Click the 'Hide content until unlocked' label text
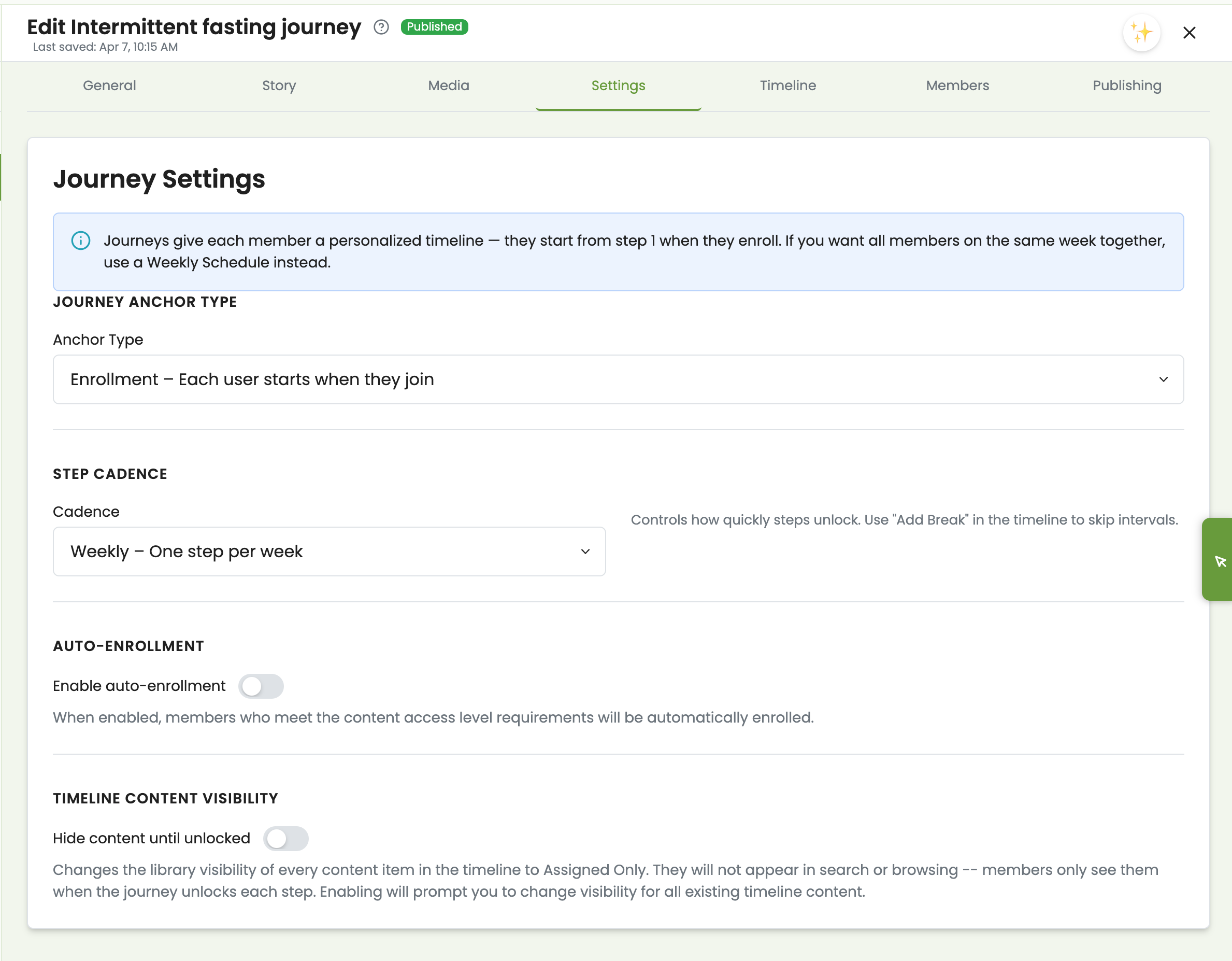The width and height of the screenshot is (1232, 961). click(151, 839)
